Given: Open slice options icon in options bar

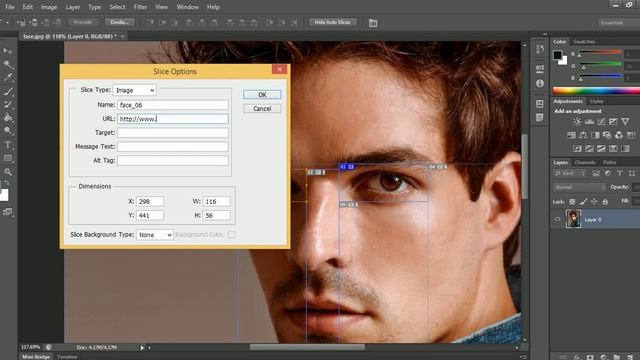Looking at the screenshot, I should (x=373, y=23).
